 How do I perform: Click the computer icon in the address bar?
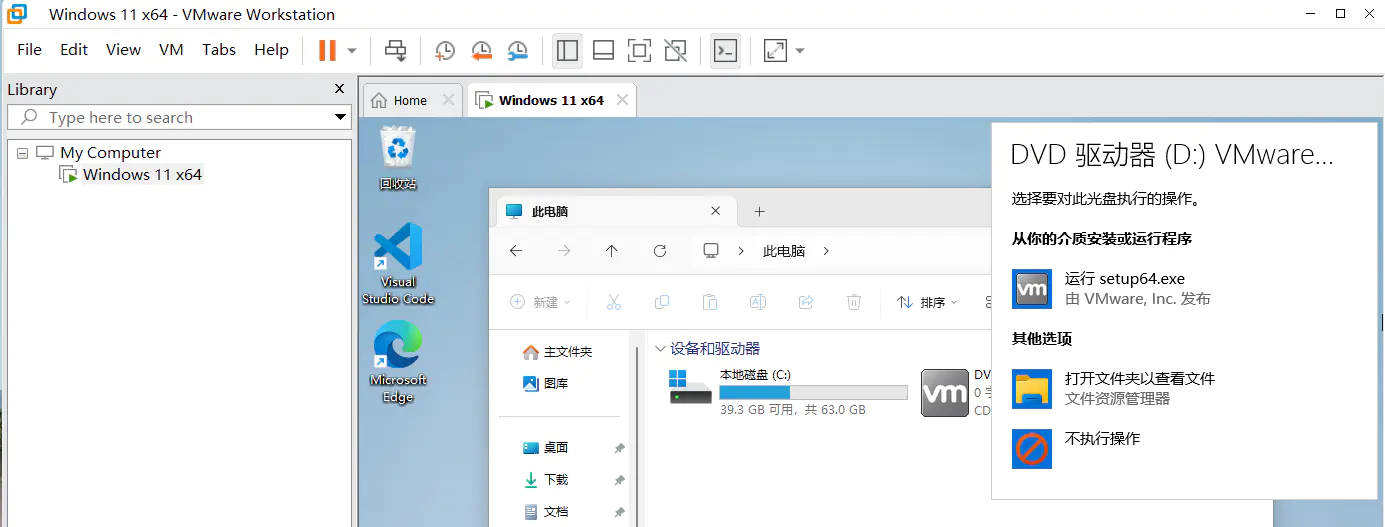click(x=711, y=251)
